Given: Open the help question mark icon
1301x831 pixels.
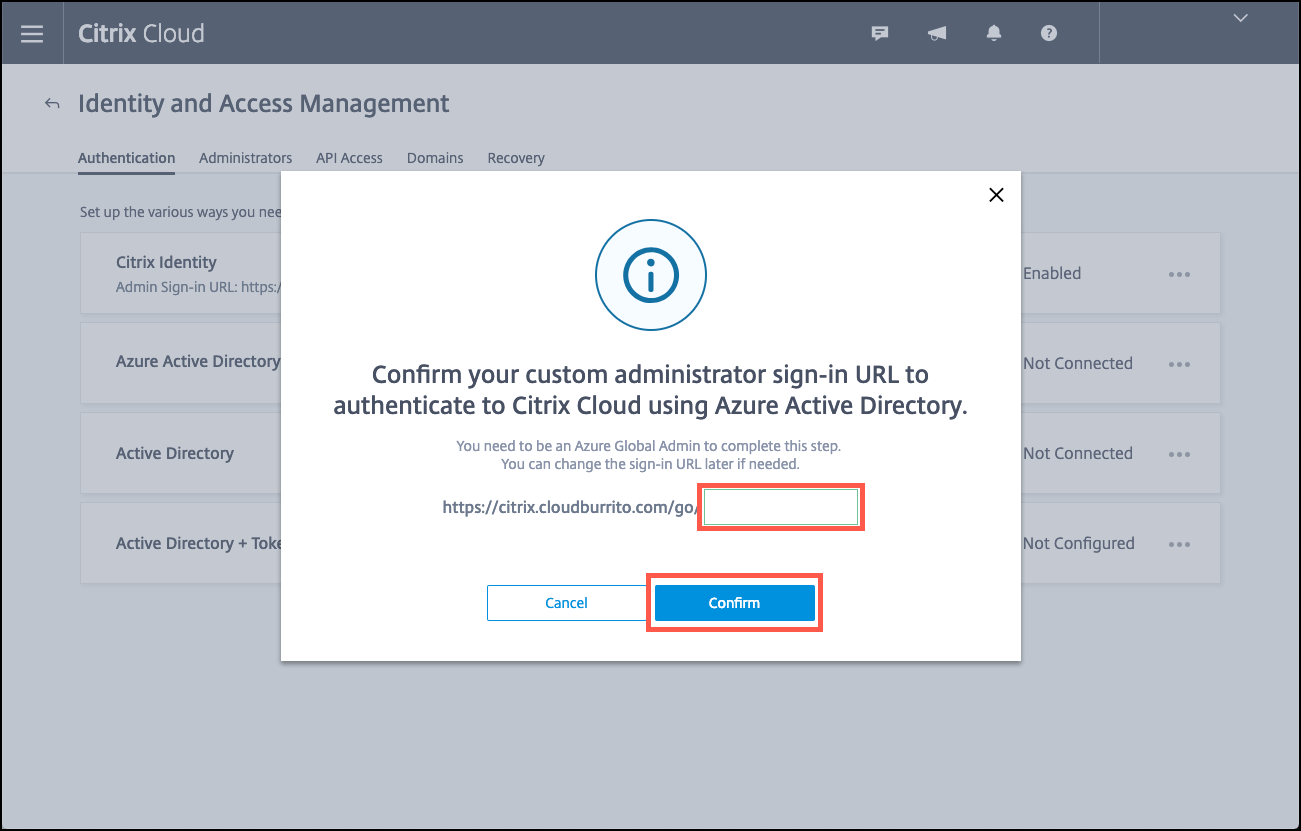Looking at the screenshot, I should [x=1048, y=33].
